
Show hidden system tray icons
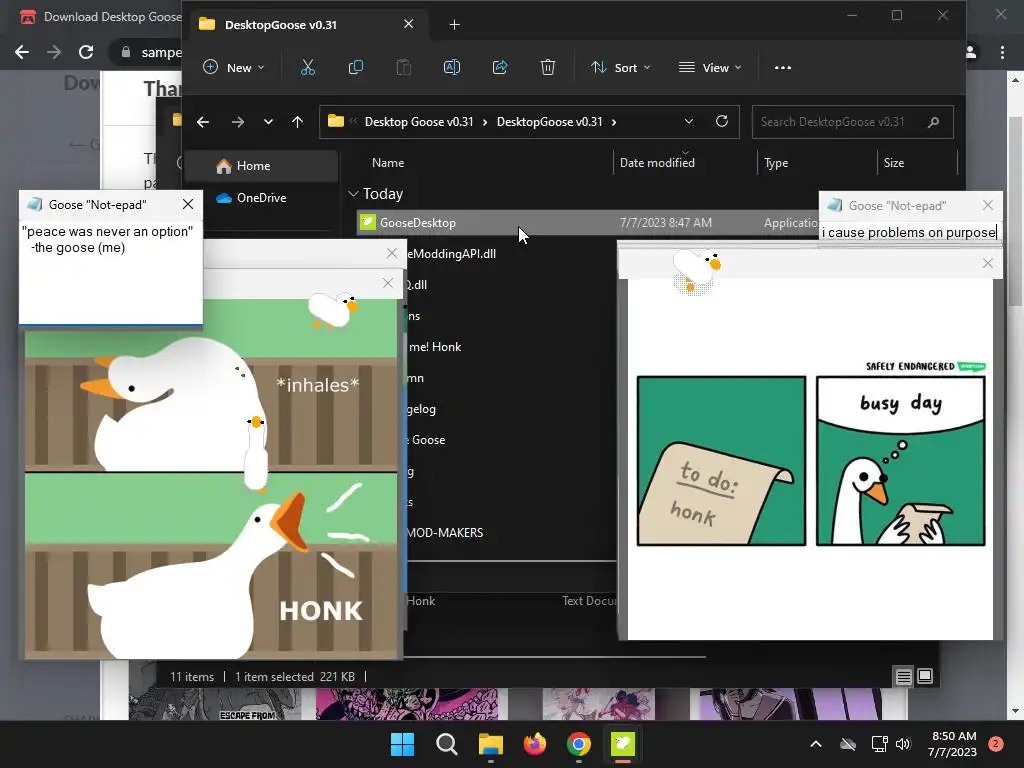816,744
